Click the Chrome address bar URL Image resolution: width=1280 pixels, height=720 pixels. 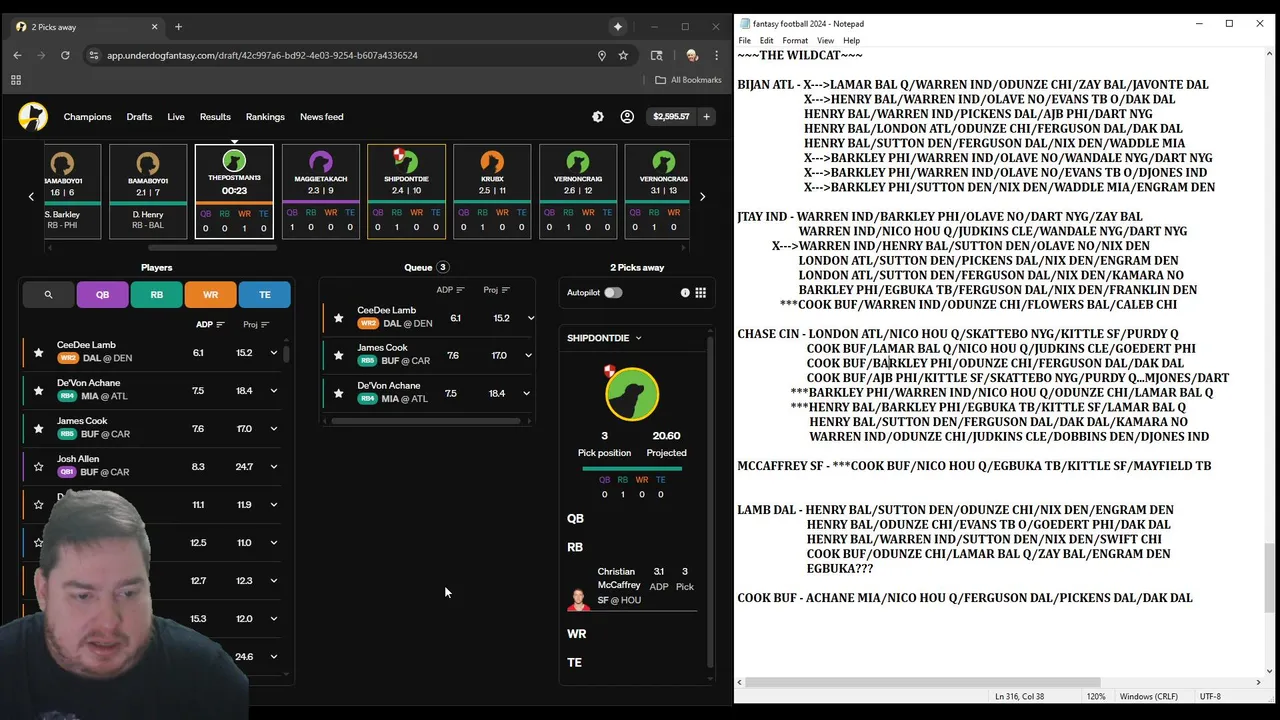point(262,55)
